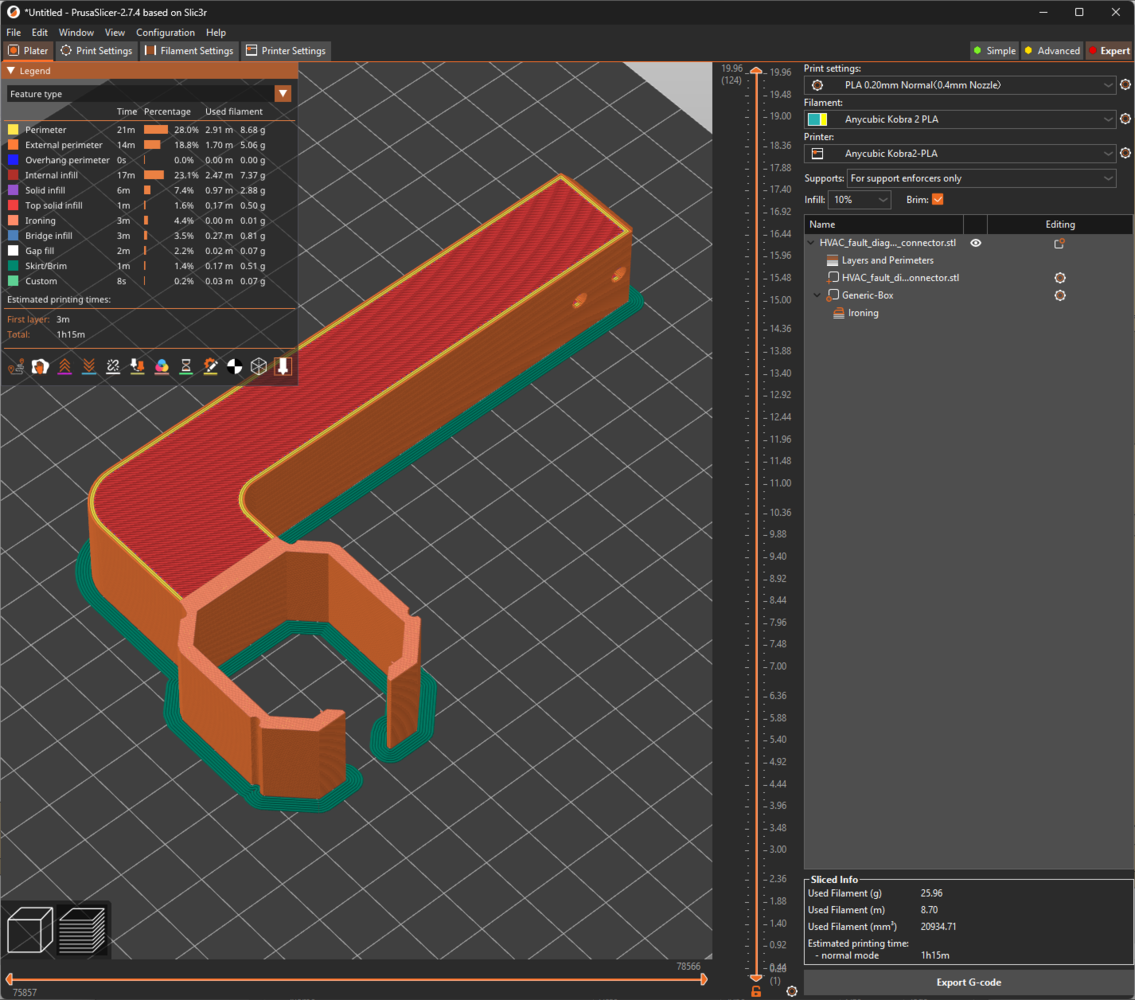Toggle the Shells wireframe cube icon

click(259, 367)
